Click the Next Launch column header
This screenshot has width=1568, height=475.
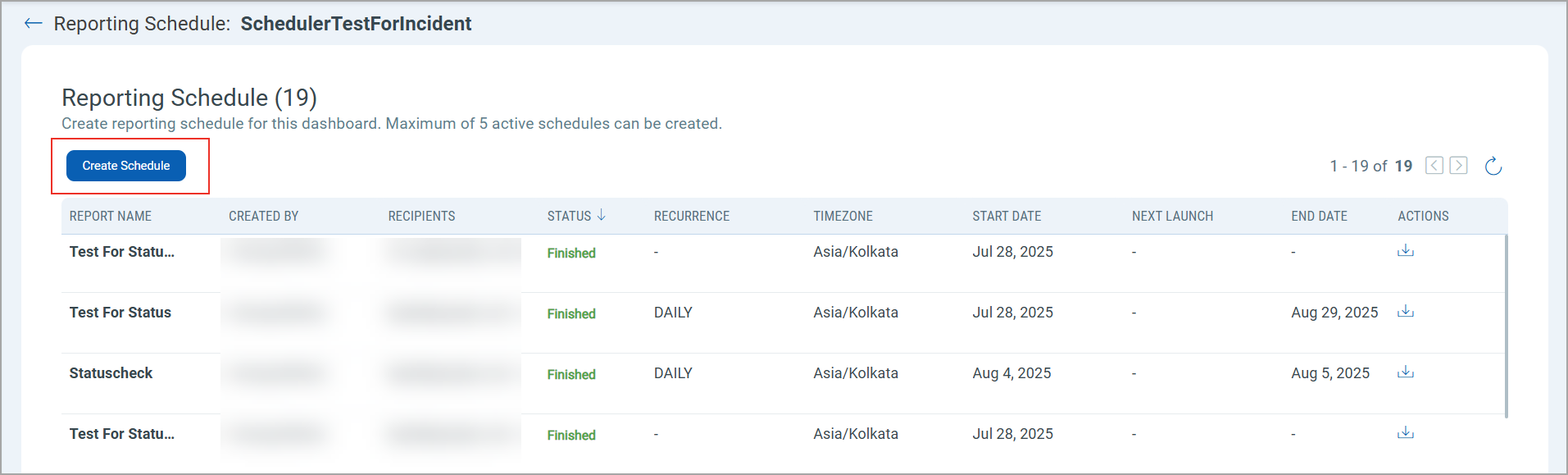click(x=1172, y=217)
